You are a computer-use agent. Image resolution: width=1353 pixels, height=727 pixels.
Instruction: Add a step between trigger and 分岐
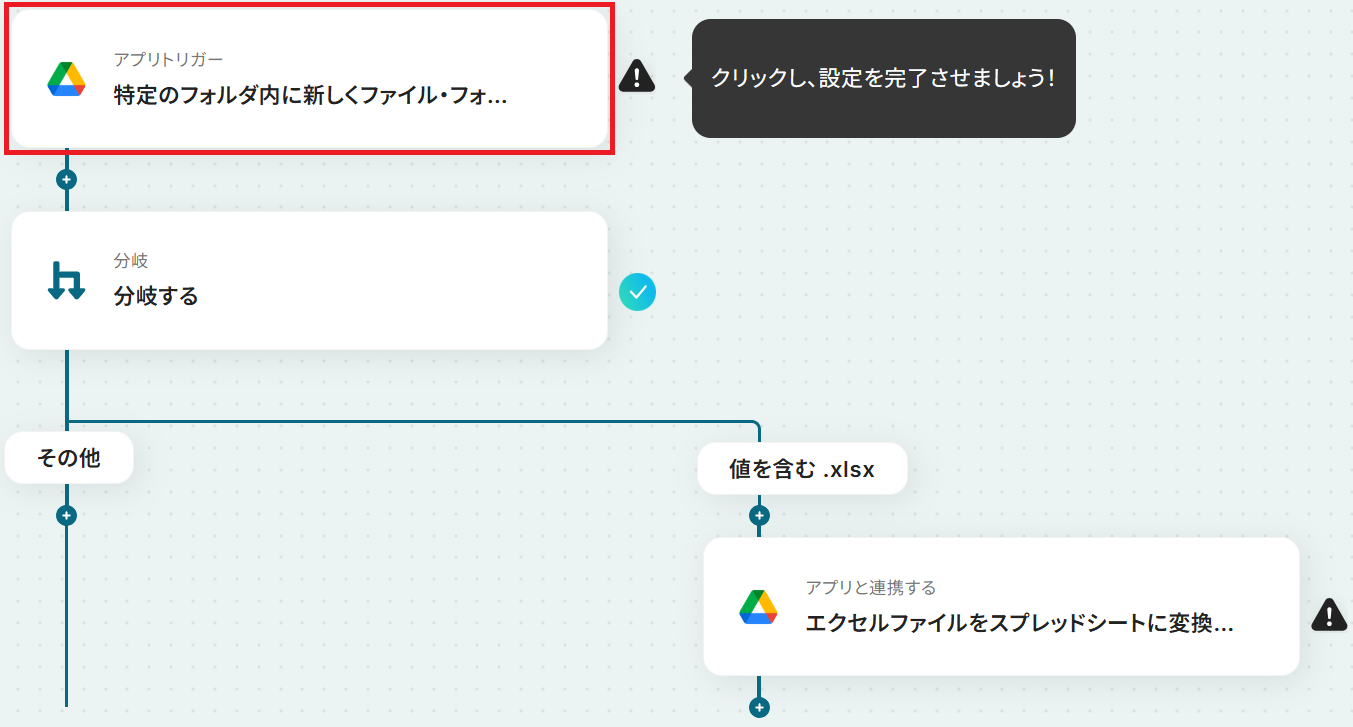pos(67,180)
